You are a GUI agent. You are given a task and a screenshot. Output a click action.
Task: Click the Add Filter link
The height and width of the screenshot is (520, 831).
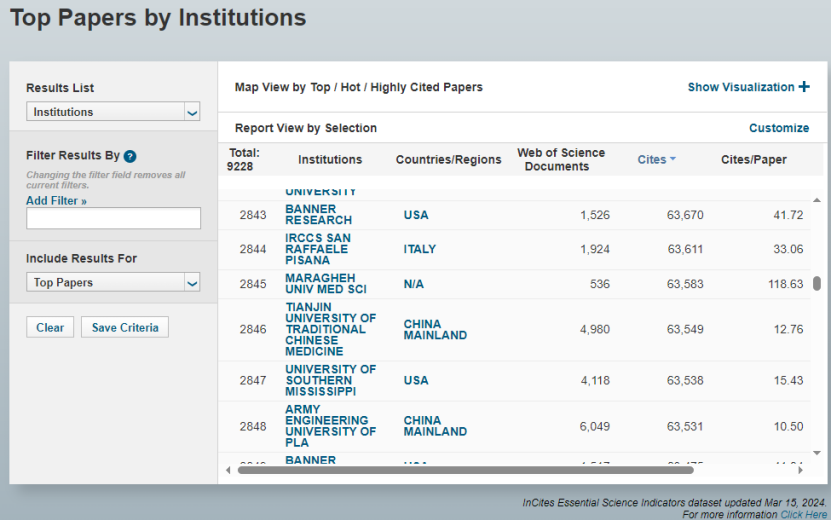click(x=56, y=200)
